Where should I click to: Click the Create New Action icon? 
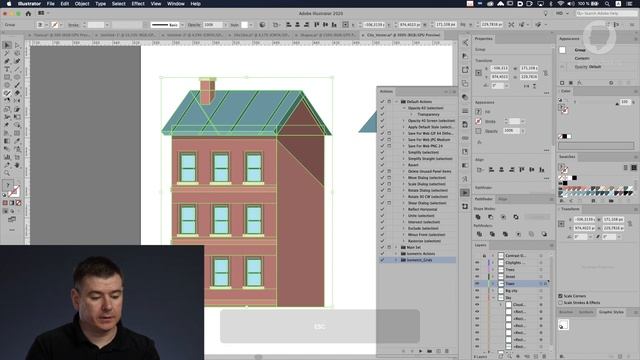(438, 351)
